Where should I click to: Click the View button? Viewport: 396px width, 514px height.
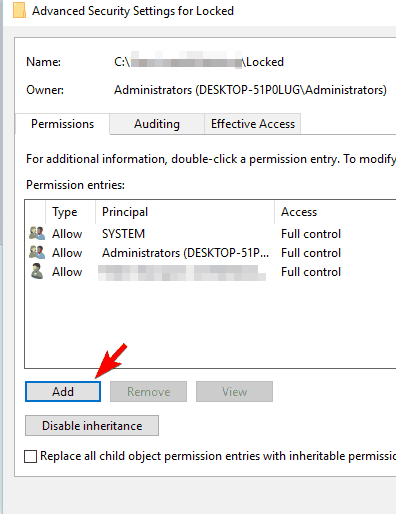tap(234, 391)
